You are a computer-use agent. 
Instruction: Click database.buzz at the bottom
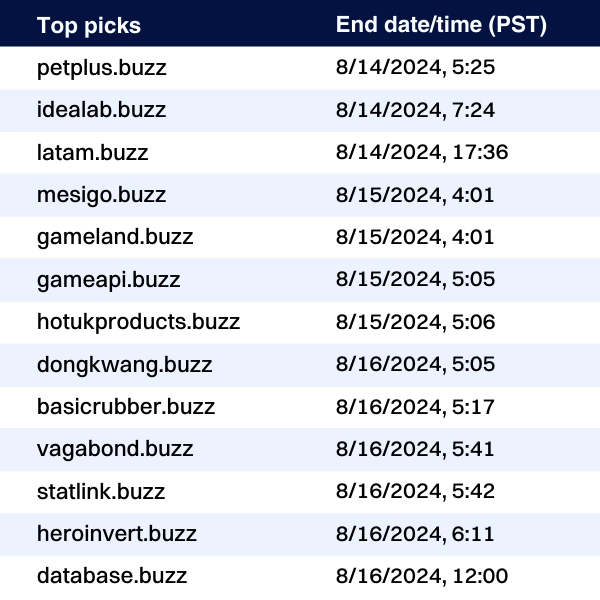click(x=112, y=576)
